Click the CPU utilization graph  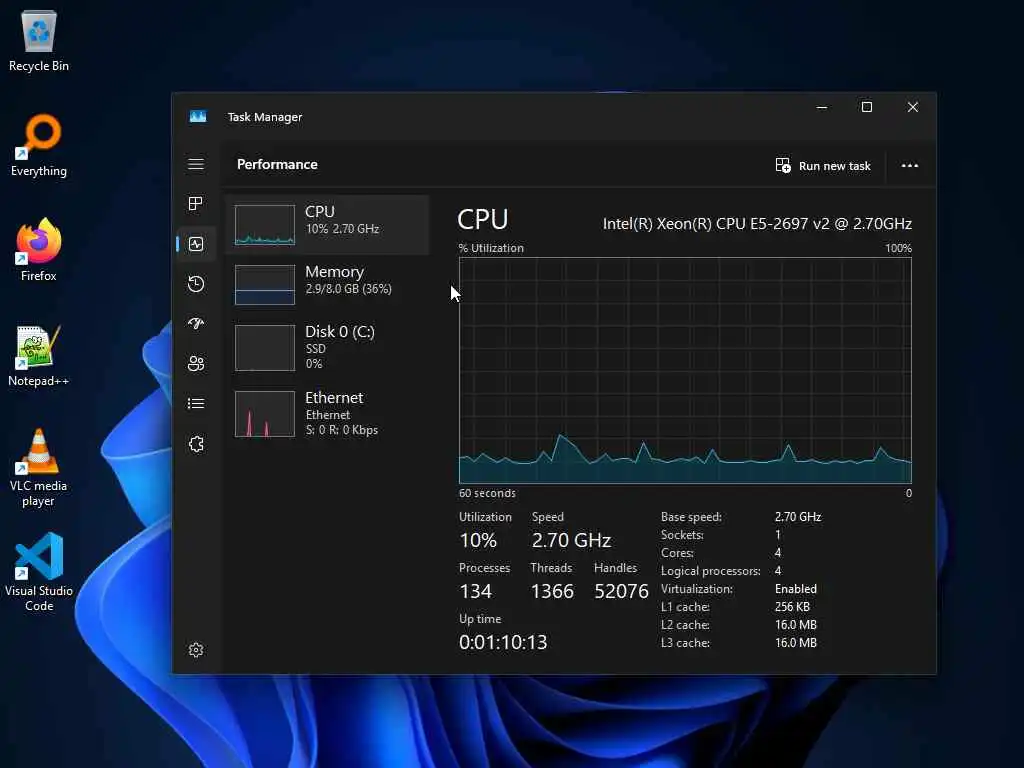(685, 370)
